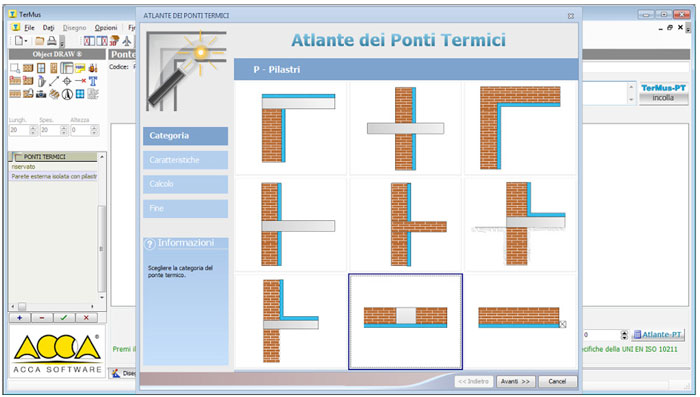Select the window tool in Object DRAW
Image resolution: width=700 pixels, height=397 pixels.
tap(41, 68)
